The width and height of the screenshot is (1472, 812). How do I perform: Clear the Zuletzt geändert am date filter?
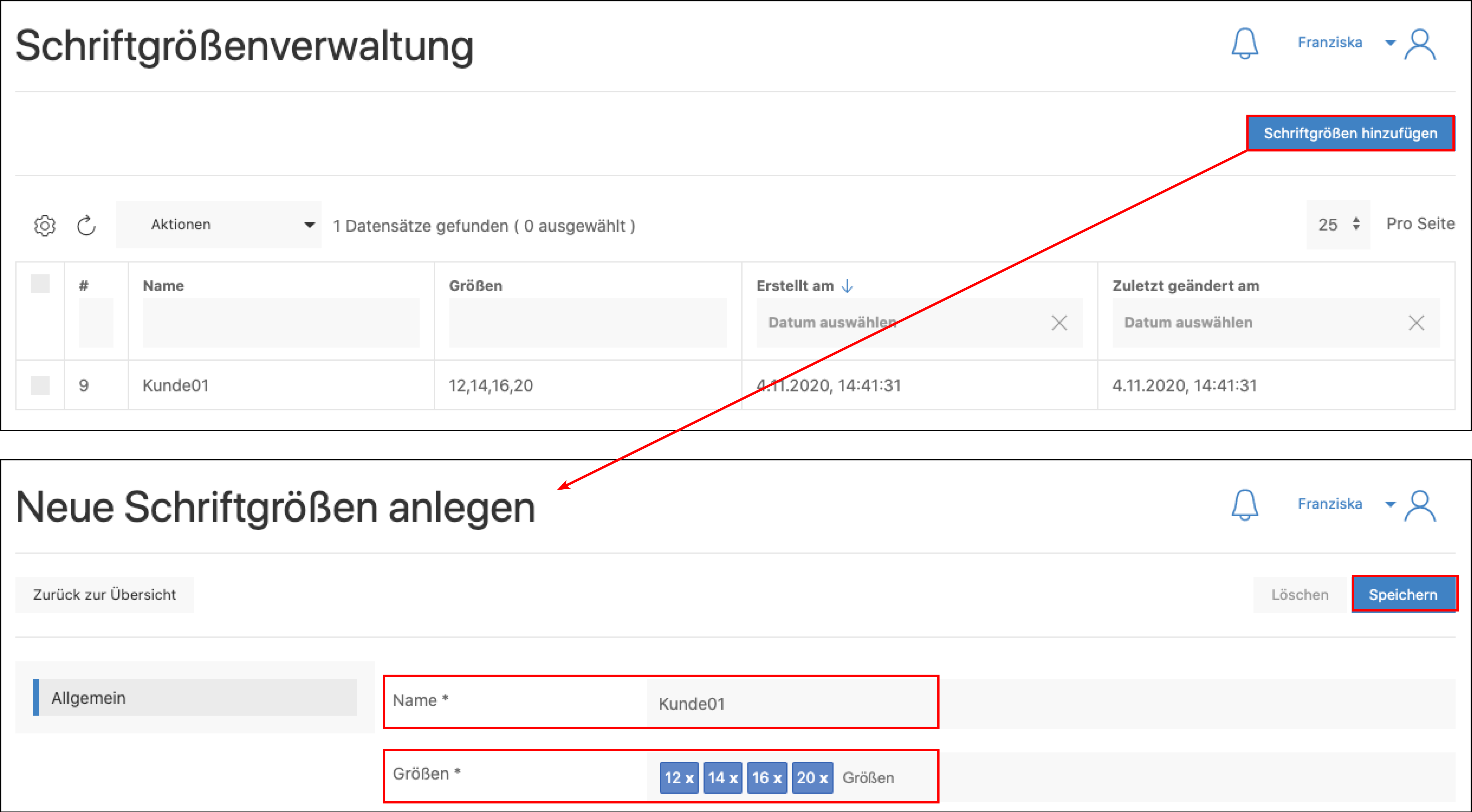(x=1417, y=322)
